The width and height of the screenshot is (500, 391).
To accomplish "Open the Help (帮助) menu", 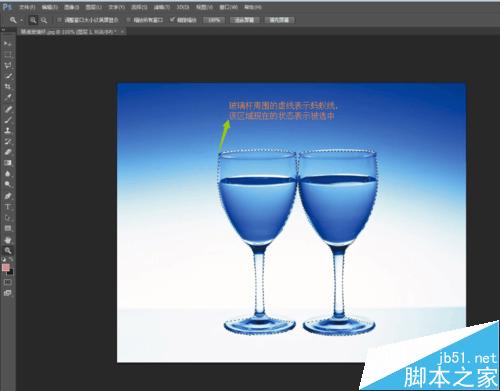I will (253, 7).
